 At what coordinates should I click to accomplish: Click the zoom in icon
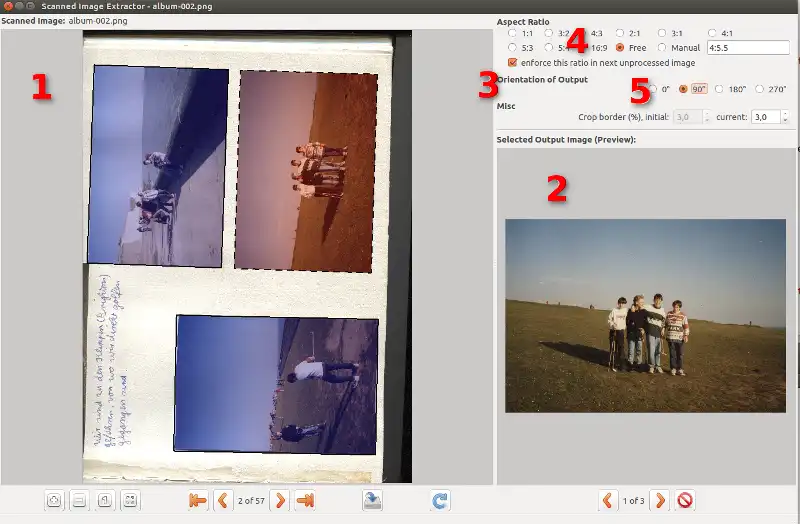[x=54, y=501]
